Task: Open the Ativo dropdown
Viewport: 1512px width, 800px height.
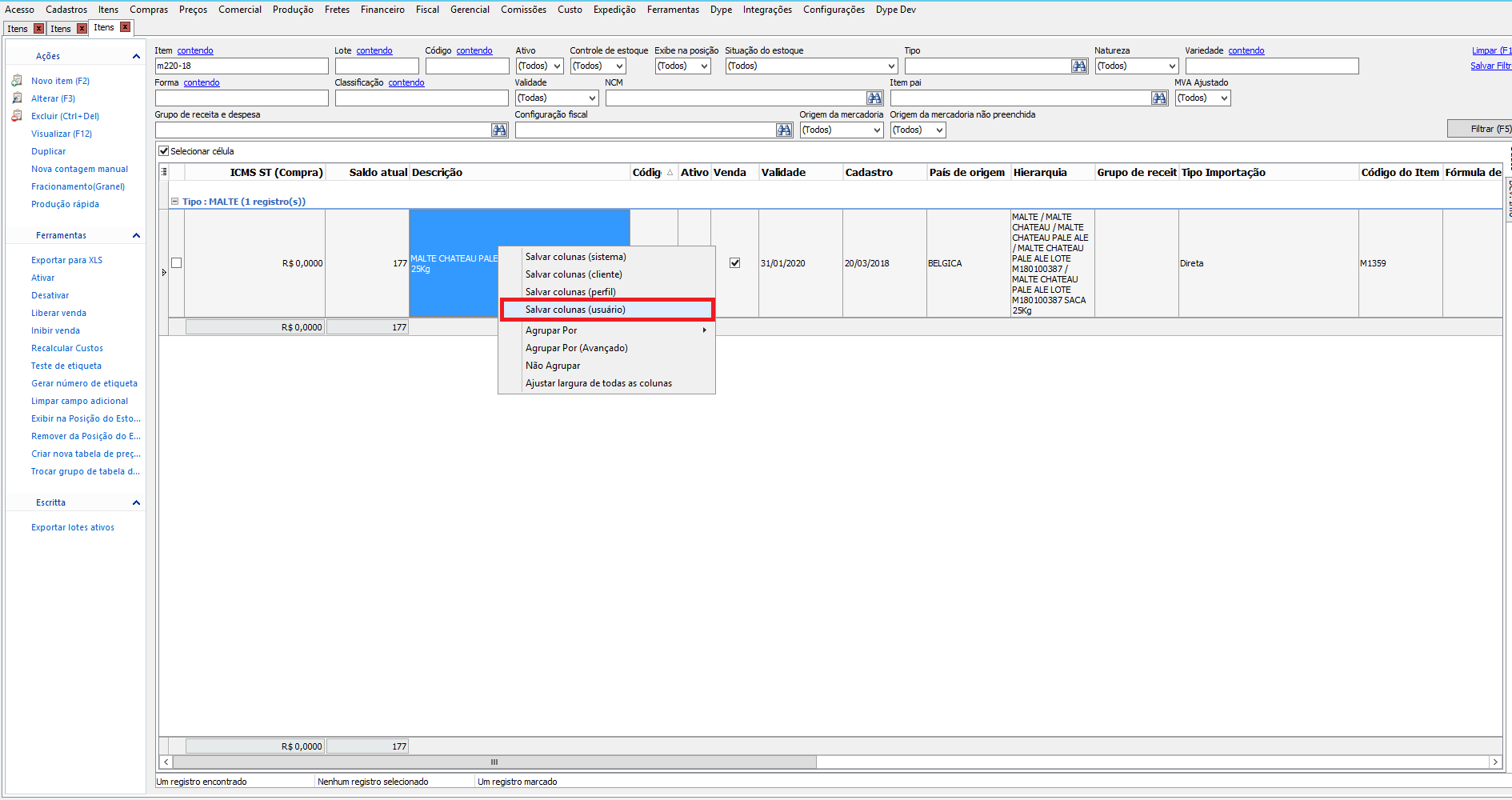Action: (540, 66)
